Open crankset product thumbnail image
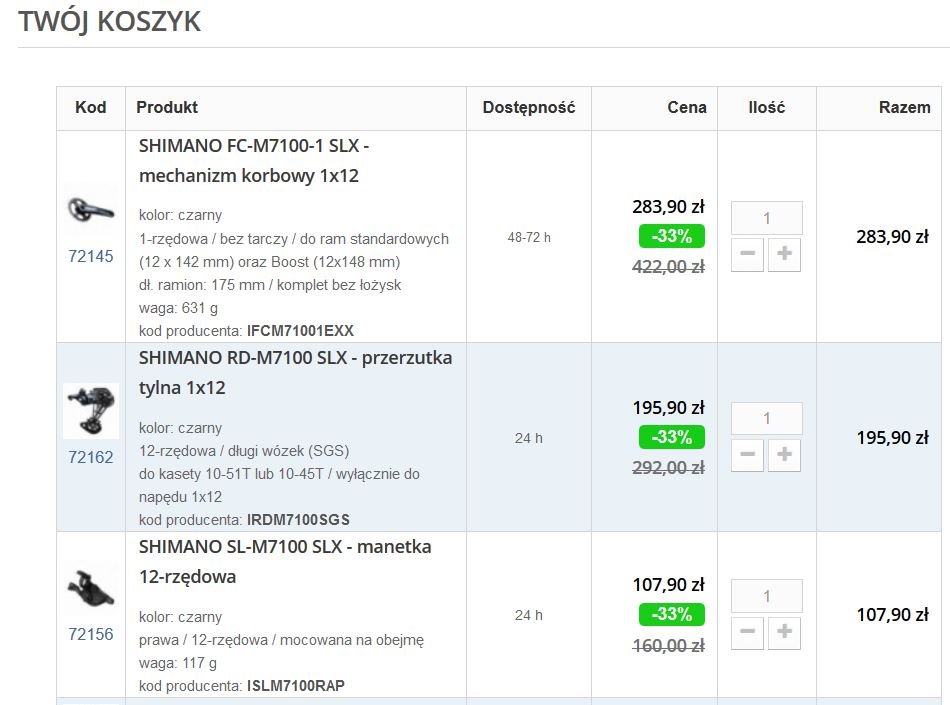The height and width of the screenshot is (705, 950). point(91,211)
